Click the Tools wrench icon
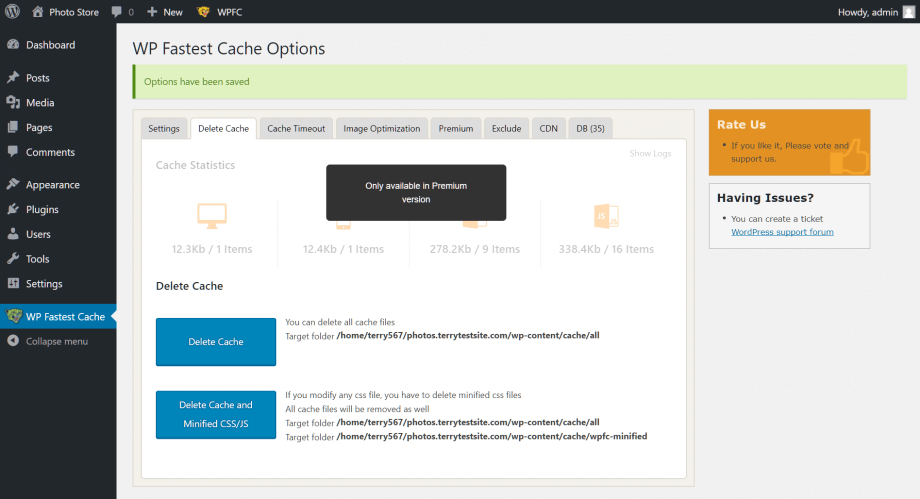 [x=13, y=258]
